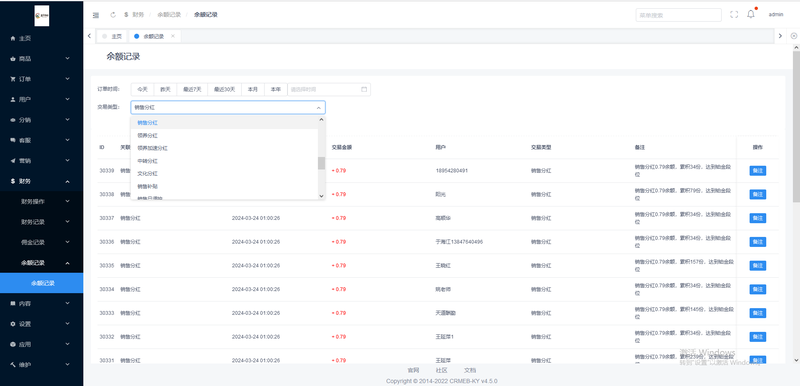The width and height of the screenshot is (800, 386).
Task: Select the 本年 time filter
Action: point(276,89)
